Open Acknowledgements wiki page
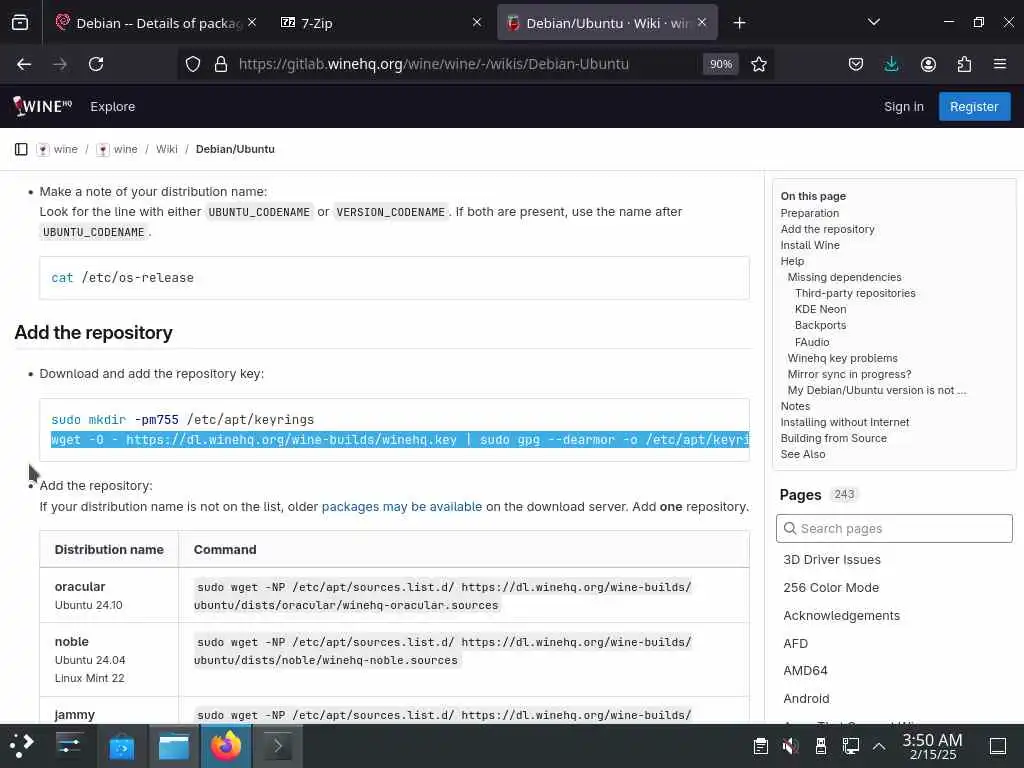Image resolution: width=1024 pixels, height=768 pixels. (x=841, y=616)
